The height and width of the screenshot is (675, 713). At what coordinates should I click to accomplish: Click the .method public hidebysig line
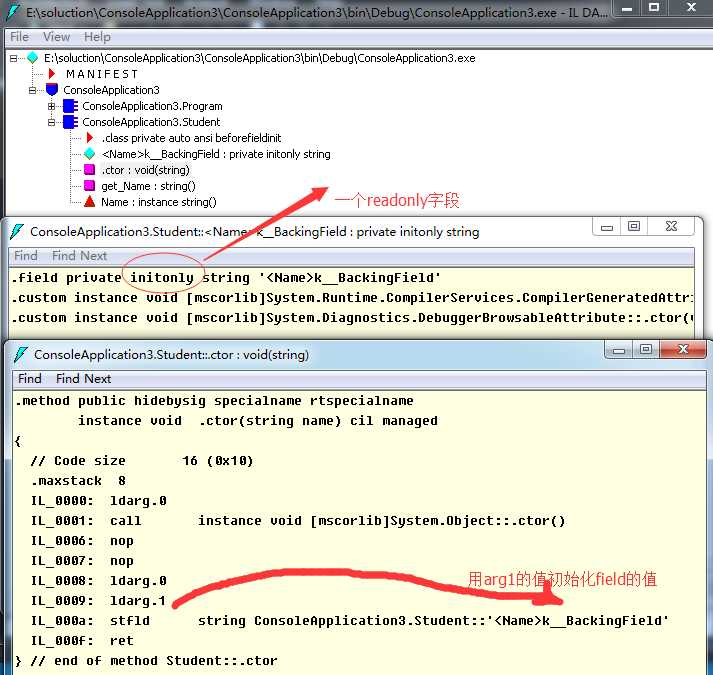[x=214, y=401]
